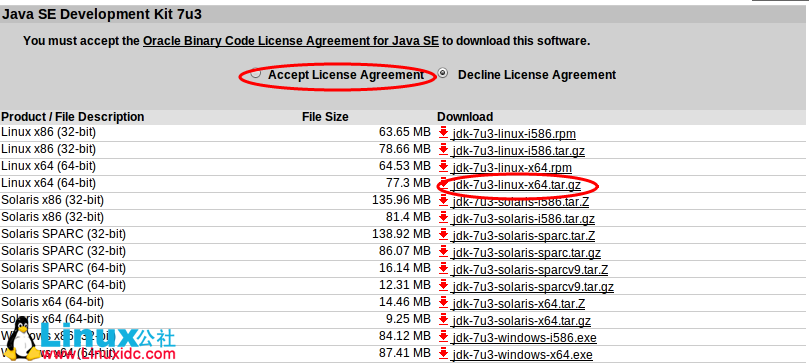The image size is (809, 364).
Task: Download jdk-7u3-solaris-i586.tar.Z link
Action: click(521, 202)
